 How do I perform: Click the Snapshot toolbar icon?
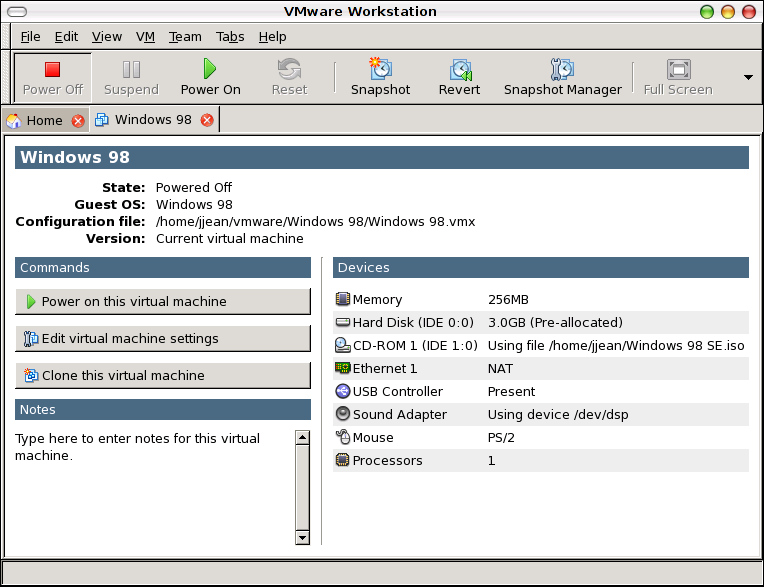pyautogui.click(x=380, y=69)
